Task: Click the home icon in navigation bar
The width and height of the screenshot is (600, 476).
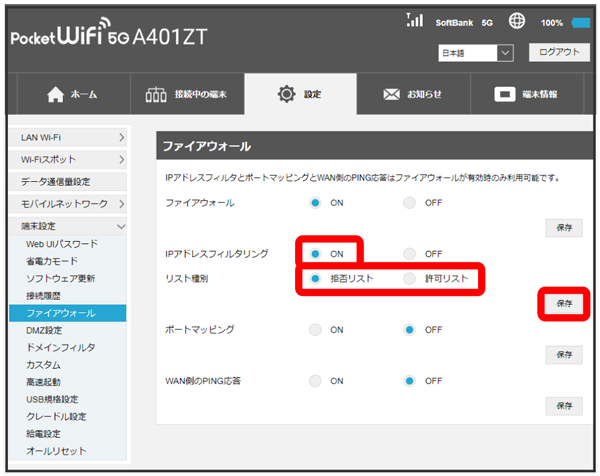Action: tap(54, 95)
